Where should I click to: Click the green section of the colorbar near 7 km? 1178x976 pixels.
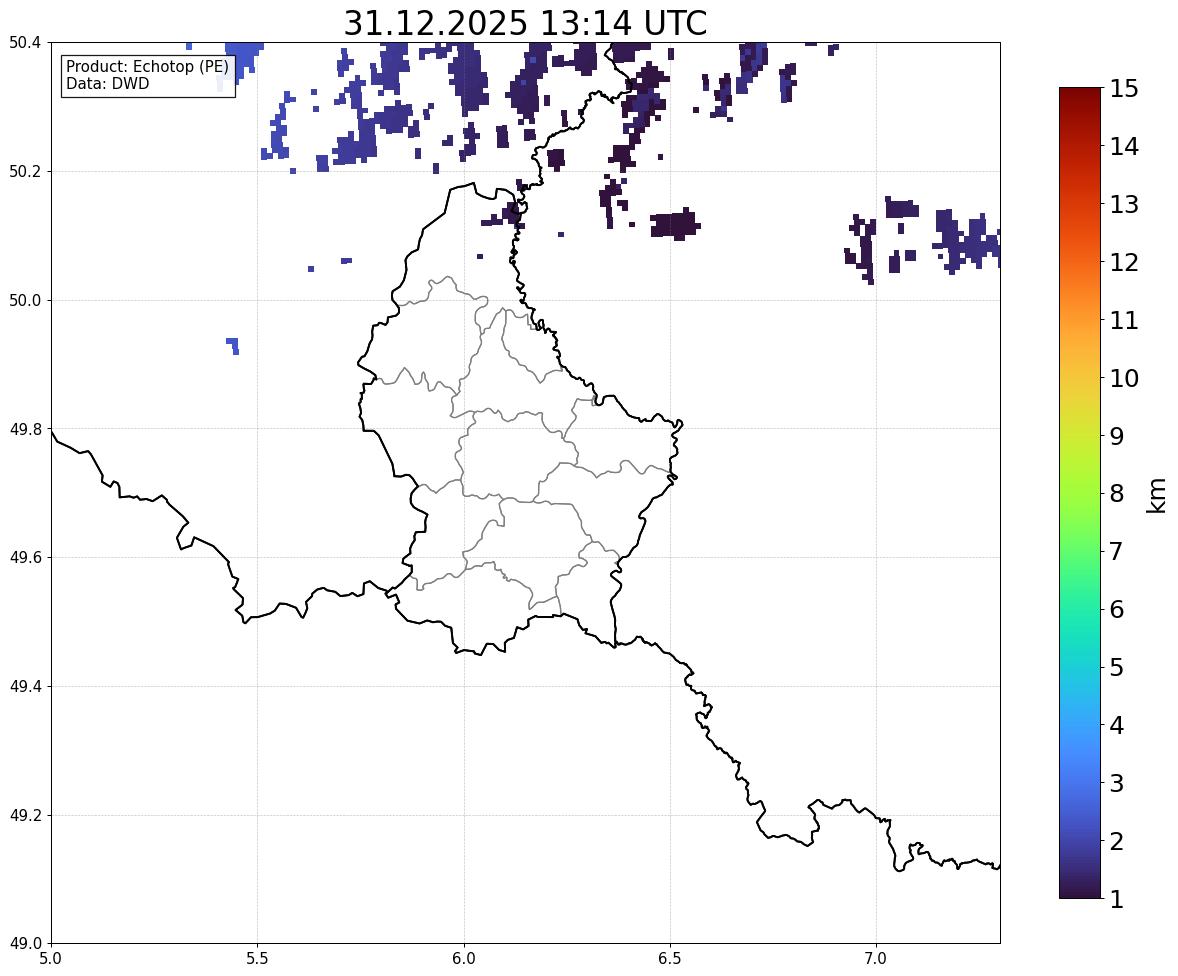point(1080,551)
